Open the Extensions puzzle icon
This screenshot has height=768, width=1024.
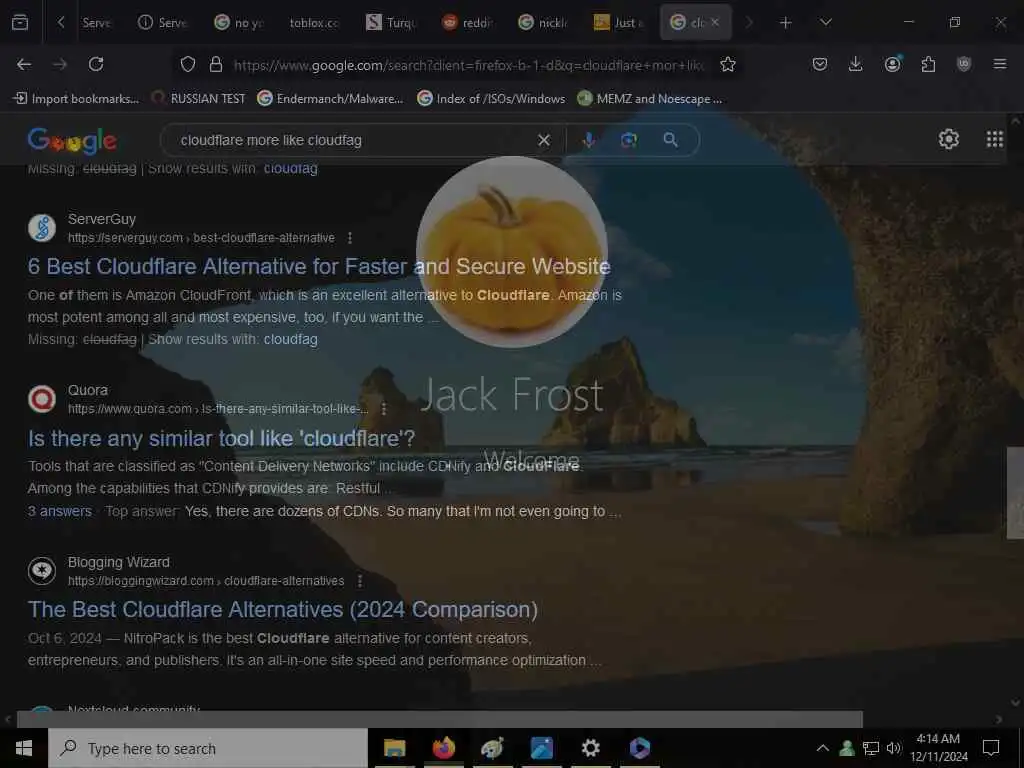pyautogui.click(x=928, y=64)
